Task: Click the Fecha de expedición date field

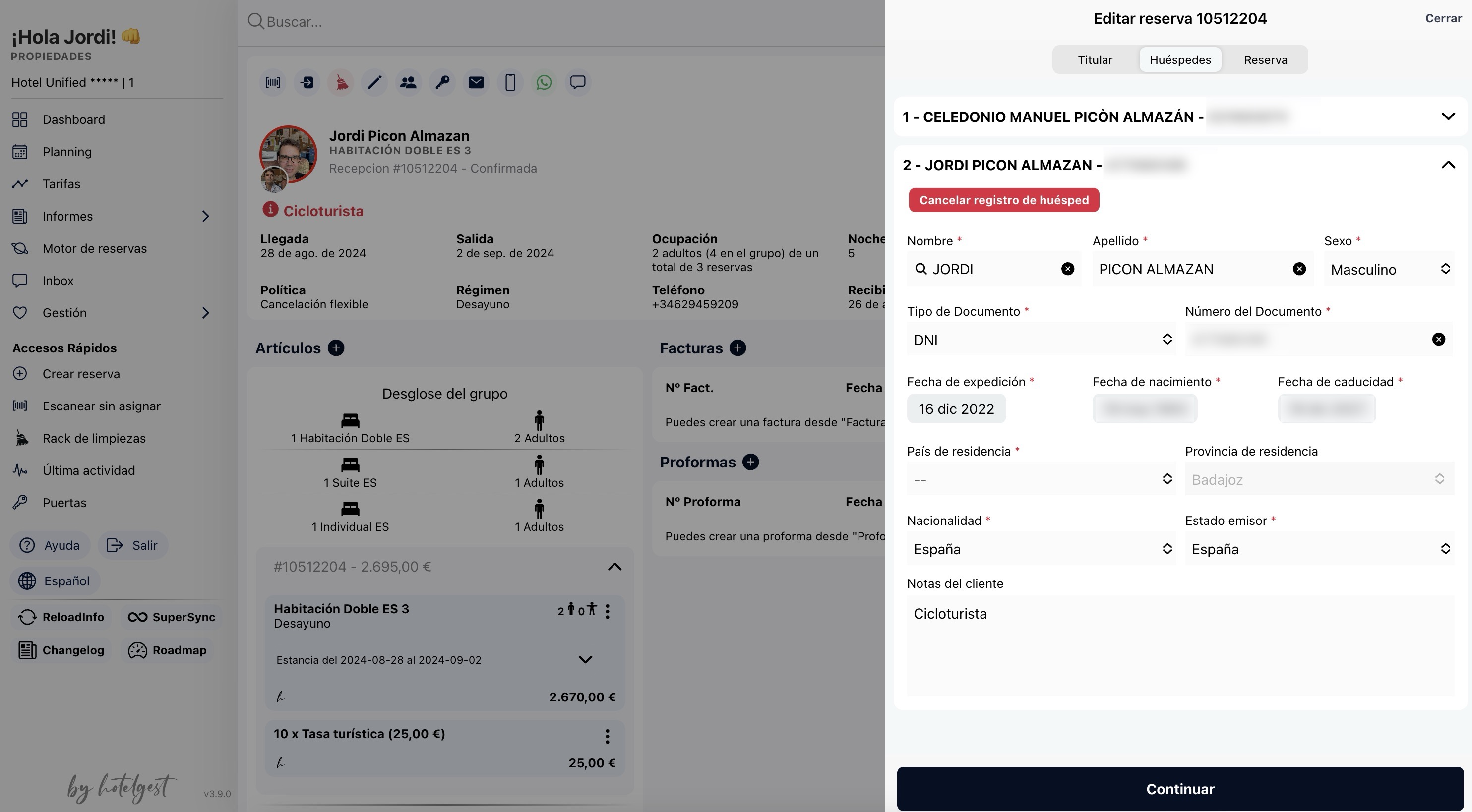Action: [956, 409]
